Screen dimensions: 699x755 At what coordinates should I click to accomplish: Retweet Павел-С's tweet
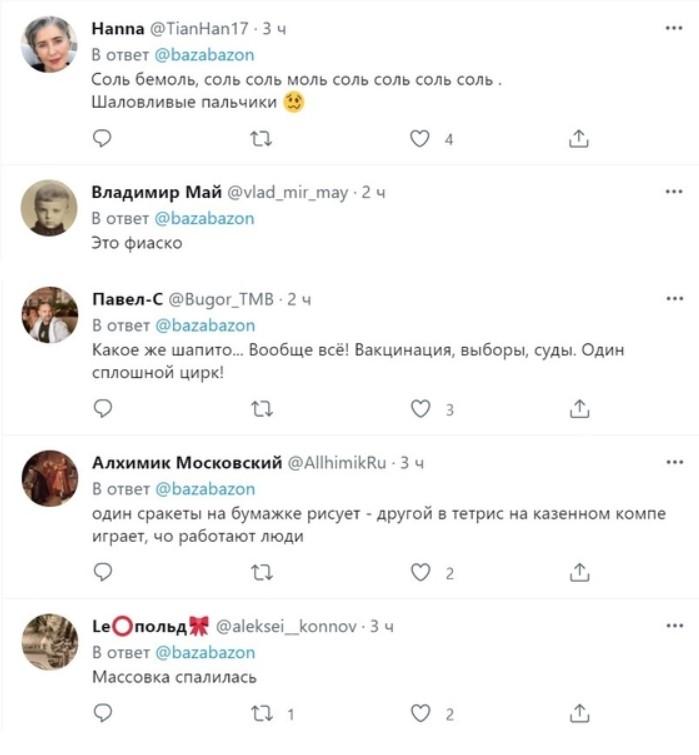(x=261, y=408)
